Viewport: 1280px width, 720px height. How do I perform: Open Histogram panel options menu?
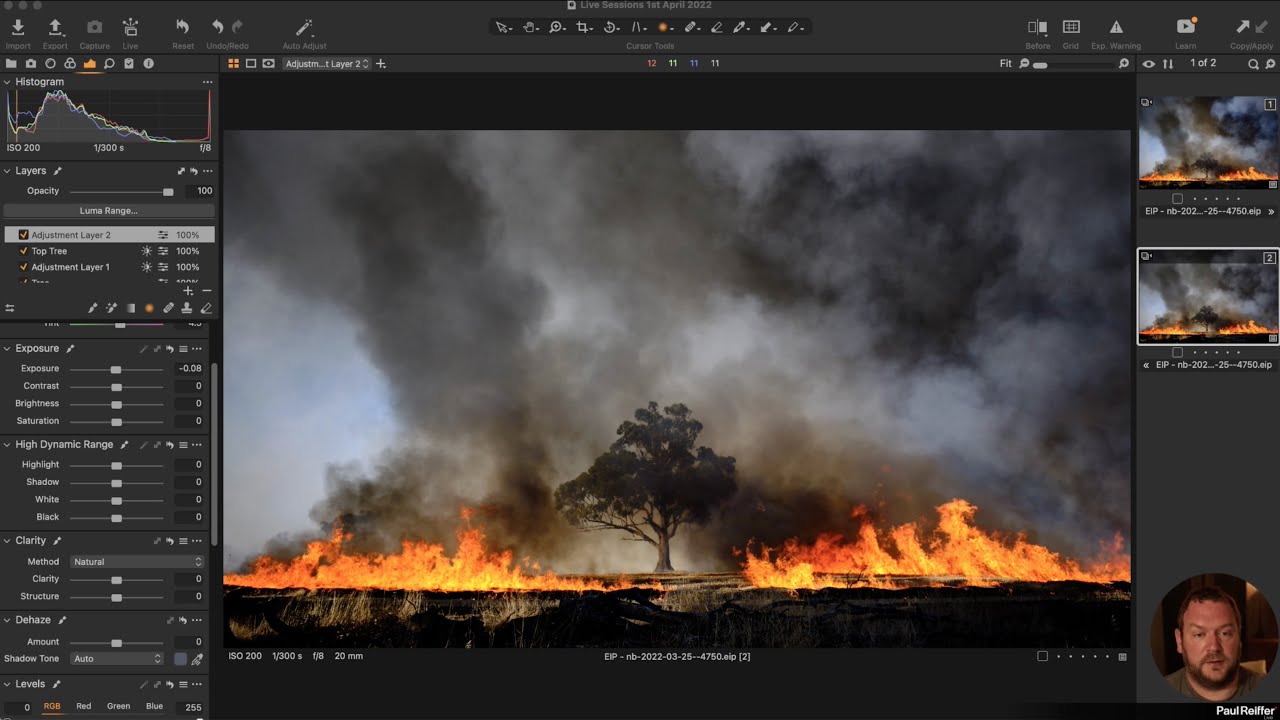tap(207, 82)
